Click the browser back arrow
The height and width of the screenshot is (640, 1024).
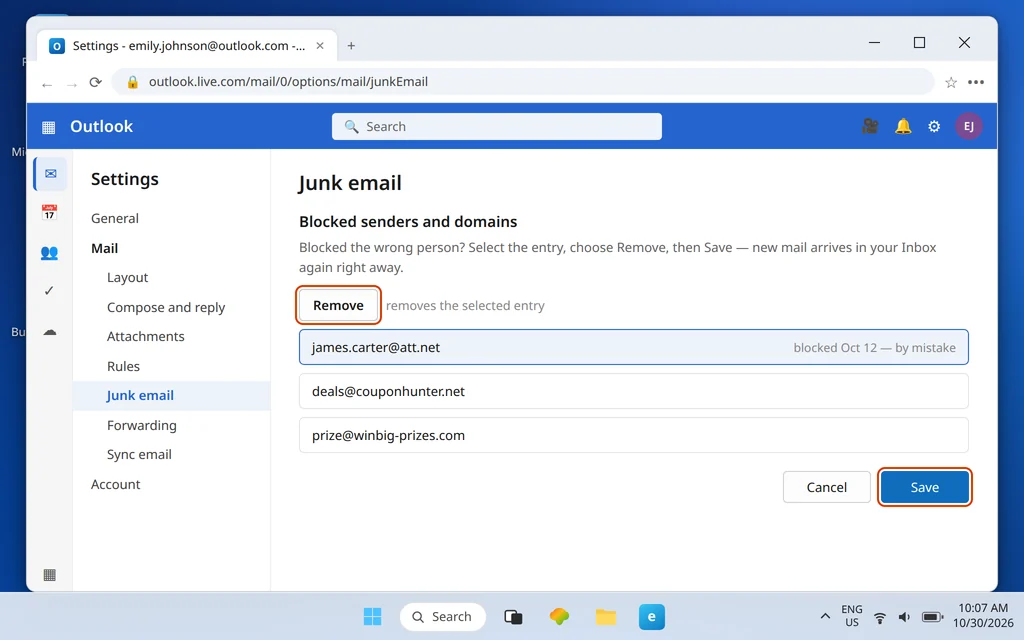pos(46,84)
